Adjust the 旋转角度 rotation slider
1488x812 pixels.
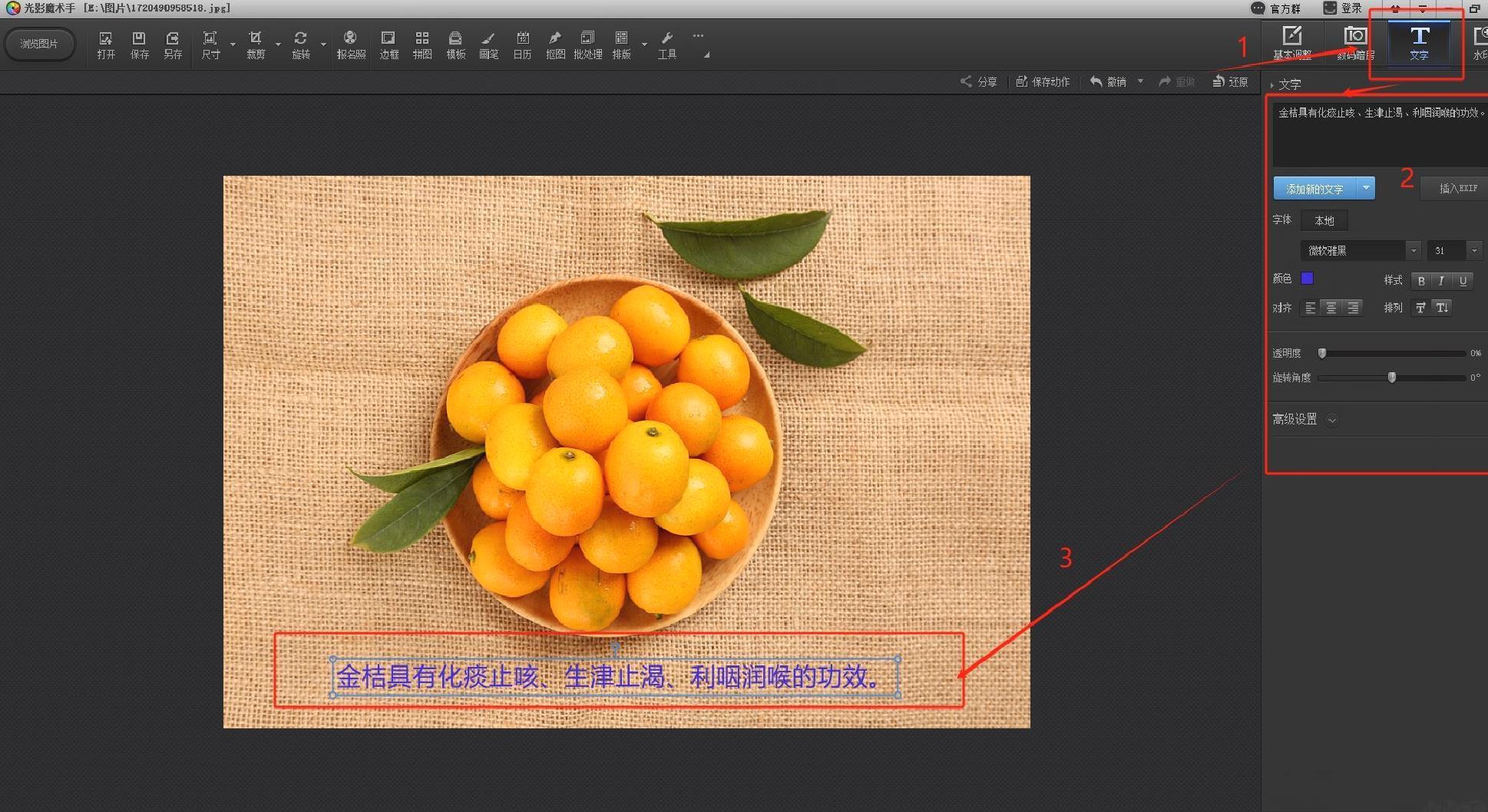(x=1392, y=378)
